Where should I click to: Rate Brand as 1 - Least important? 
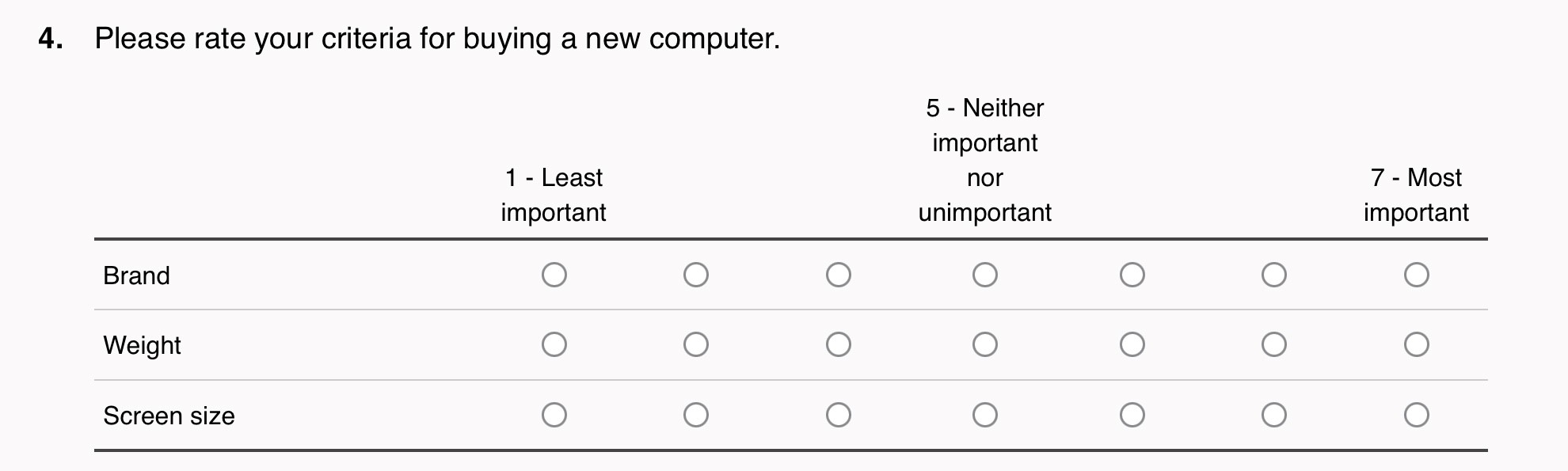point(554,275)
